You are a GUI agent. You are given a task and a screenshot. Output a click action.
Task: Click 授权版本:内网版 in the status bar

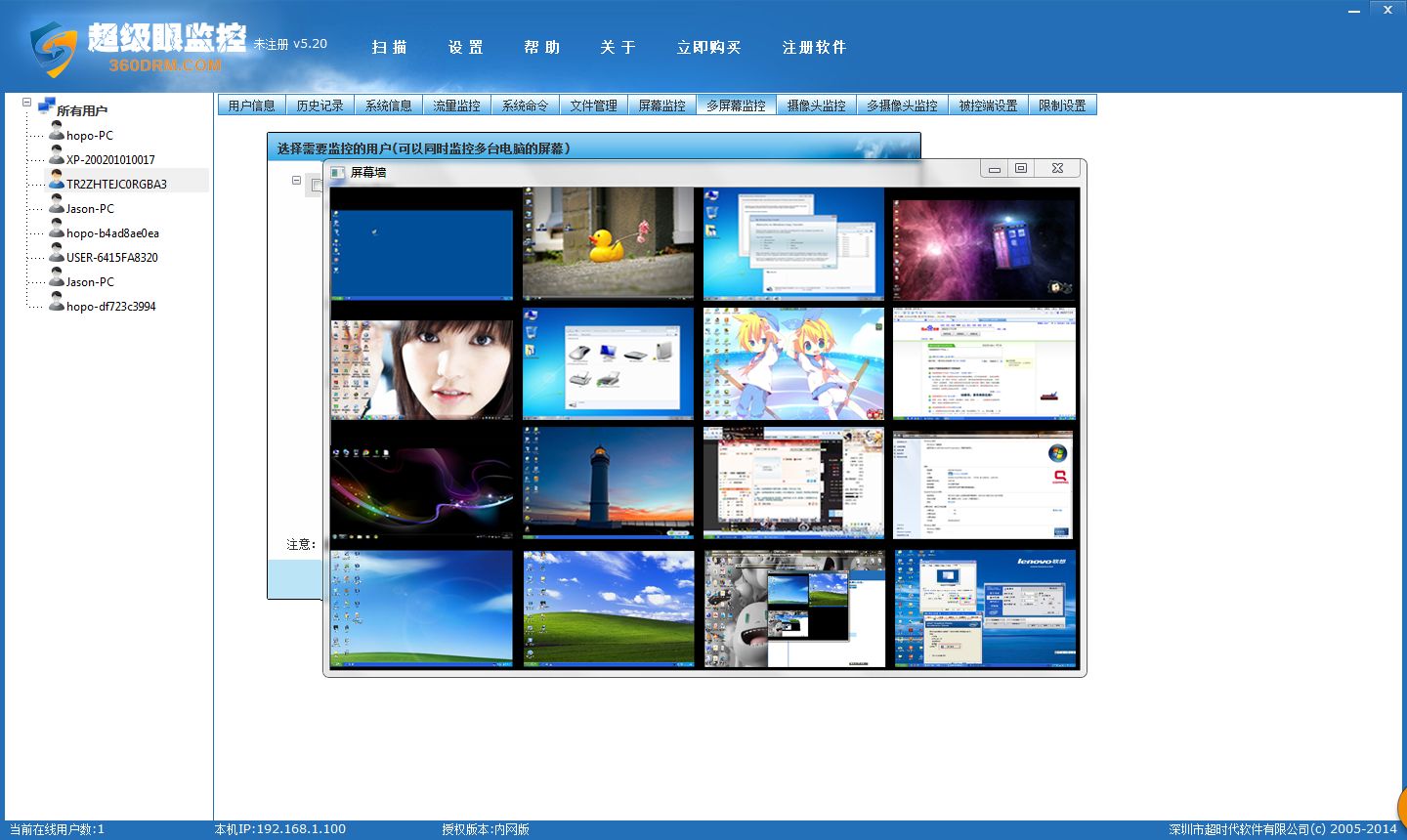pyautogui.click(x=486, y=829)
